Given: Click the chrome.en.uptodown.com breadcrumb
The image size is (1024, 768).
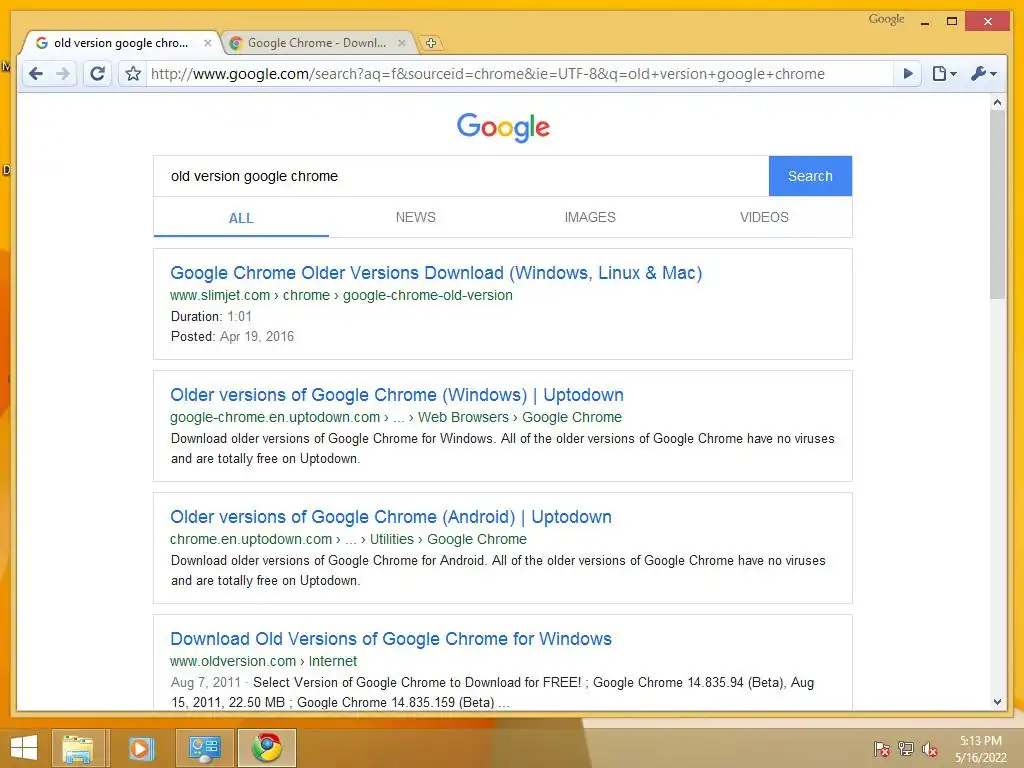Looking at the screenshot, I should [x=348, y=539].
